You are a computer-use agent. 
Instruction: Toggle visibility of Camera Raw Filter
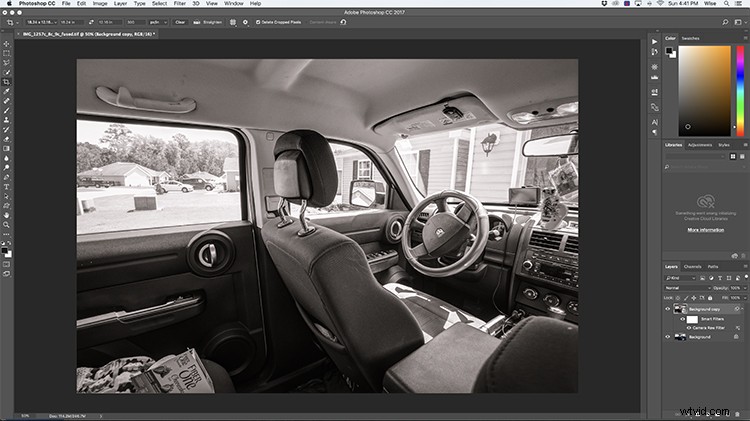(689, 328)
